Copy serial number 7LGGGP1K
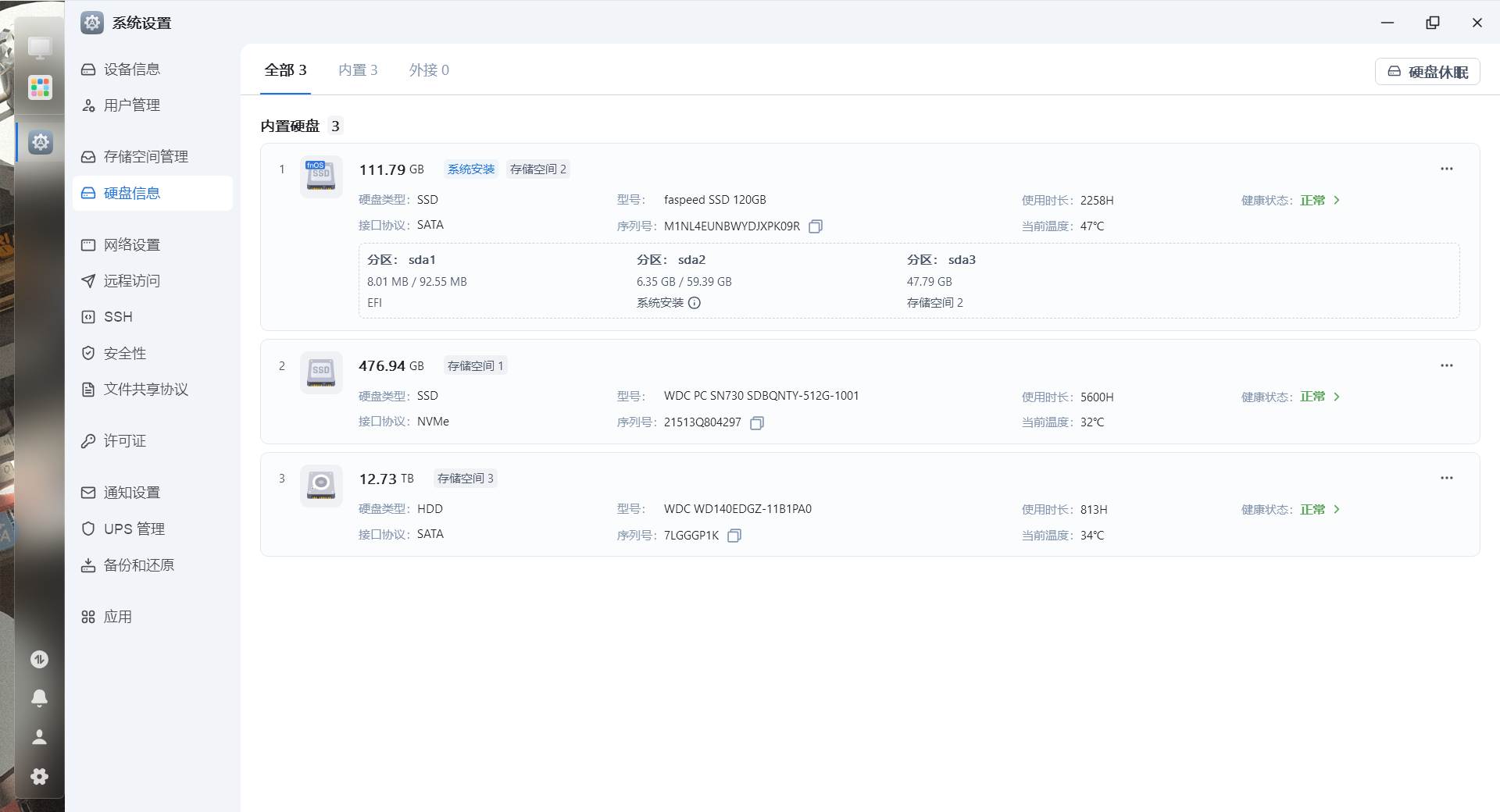The image size is (1500, 812). tap(734, 536)
